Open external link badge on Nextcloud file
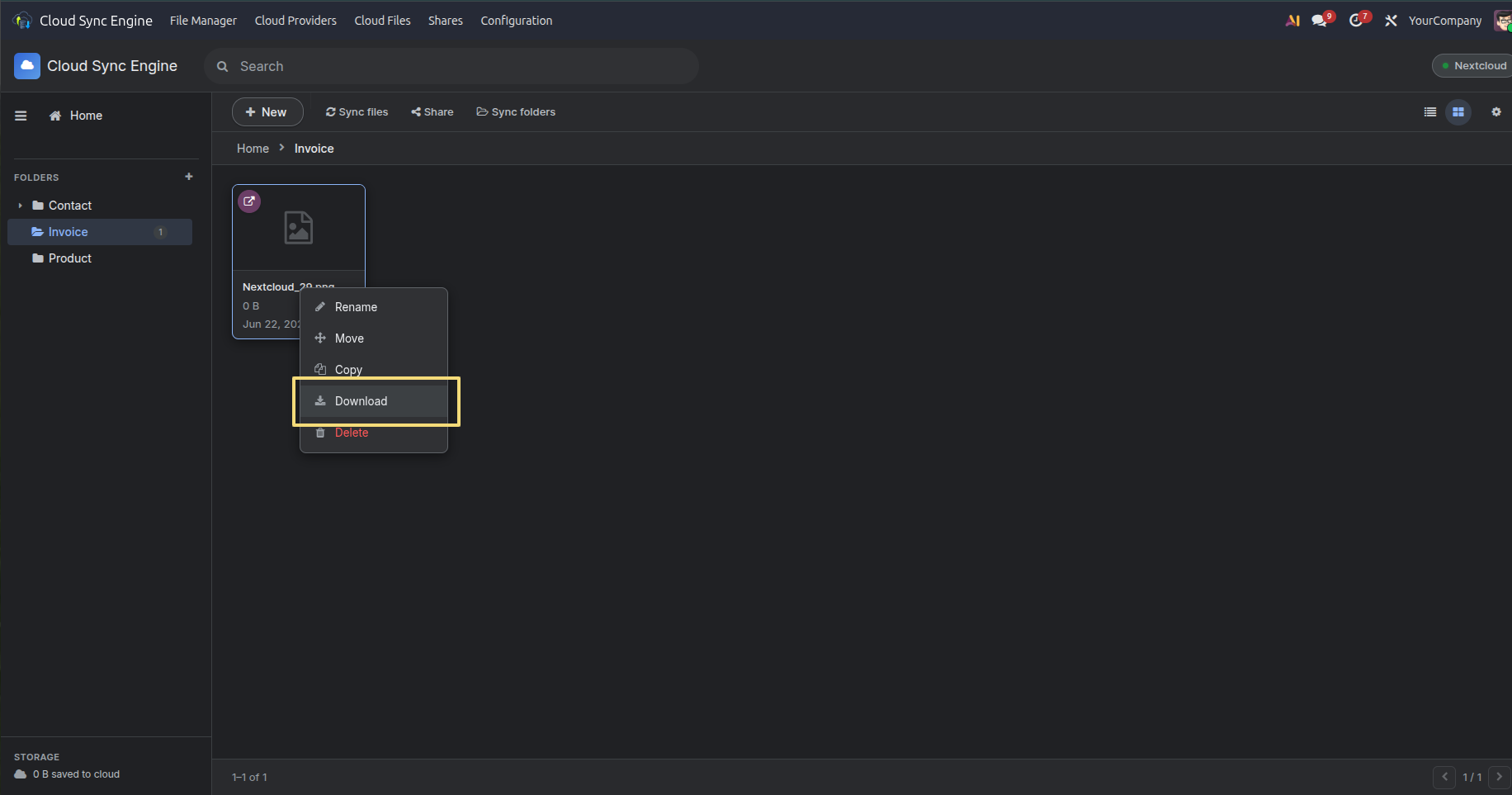The width and height of the screenshot is (1512, 795). pos(249,201)
